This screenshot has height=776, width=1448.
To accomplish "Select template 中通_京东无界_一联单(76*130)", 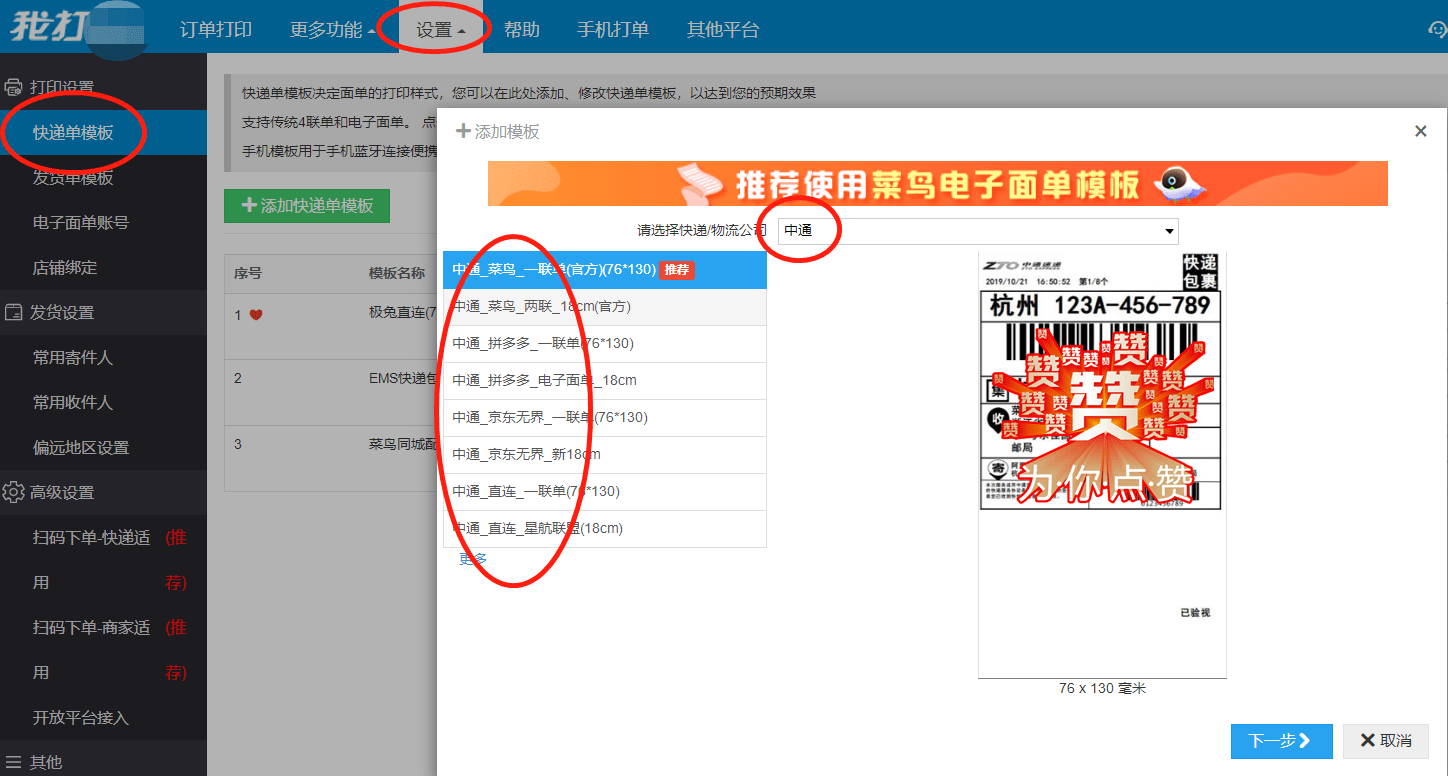I will point(605,418).
